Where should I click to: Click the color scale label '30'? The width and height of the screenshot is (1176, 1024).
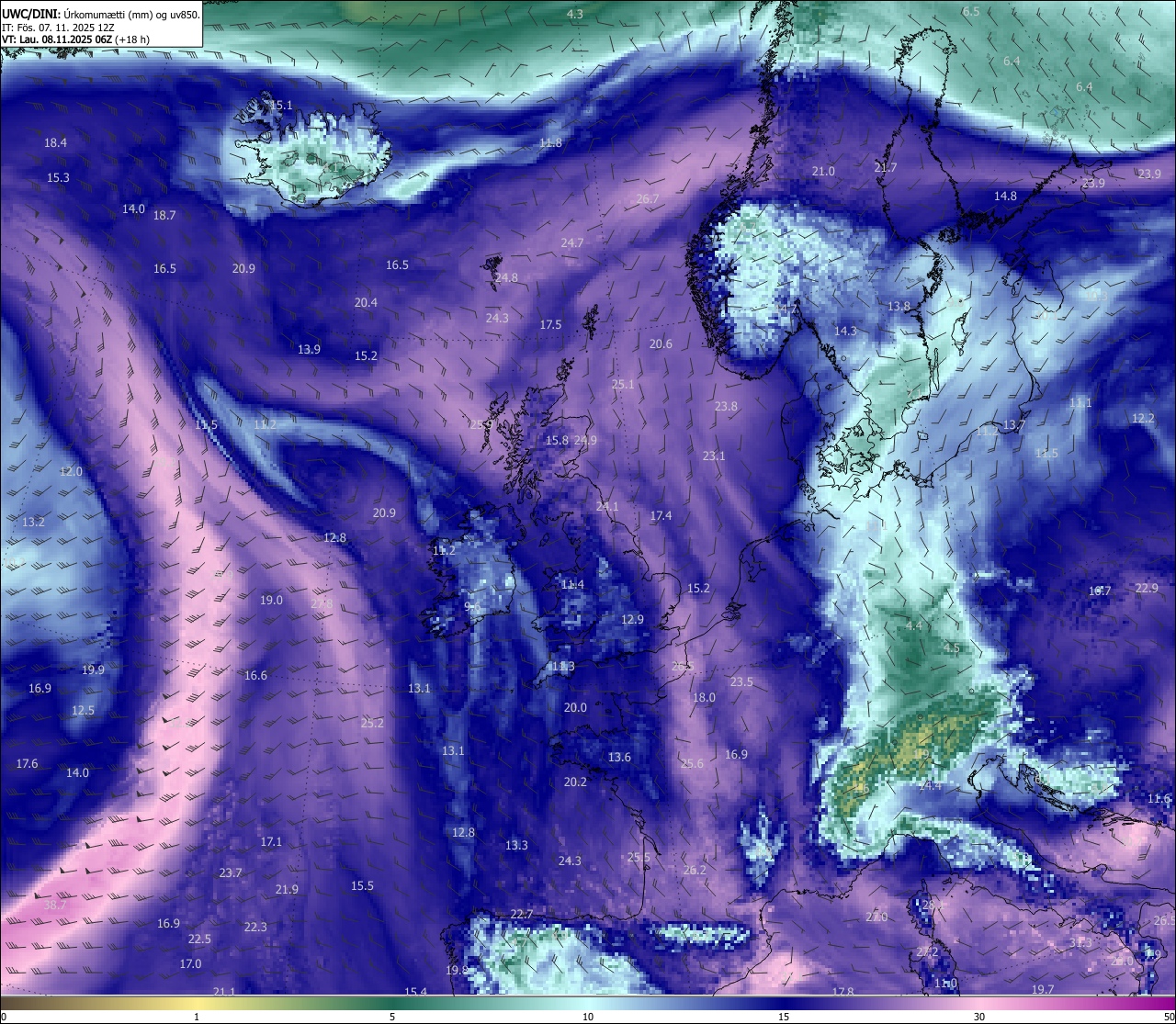tap(979, 1017)
